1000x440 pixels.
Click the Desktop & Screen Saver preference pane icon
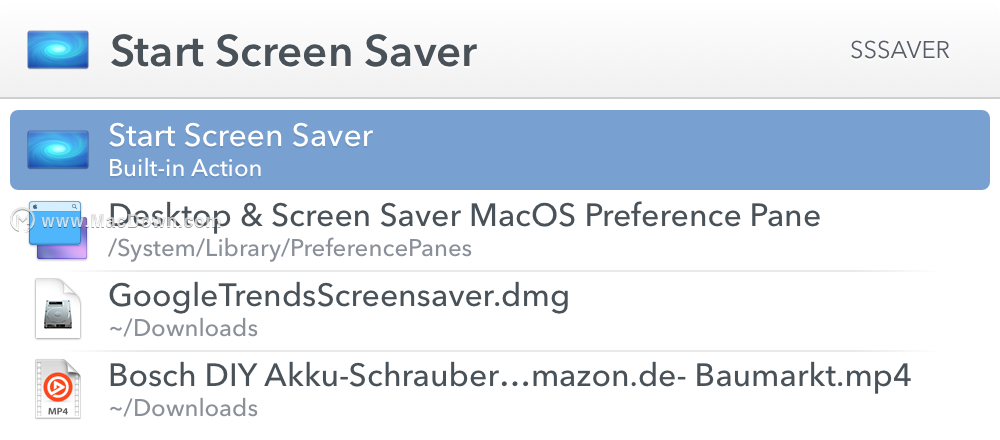tap(57, 230)
